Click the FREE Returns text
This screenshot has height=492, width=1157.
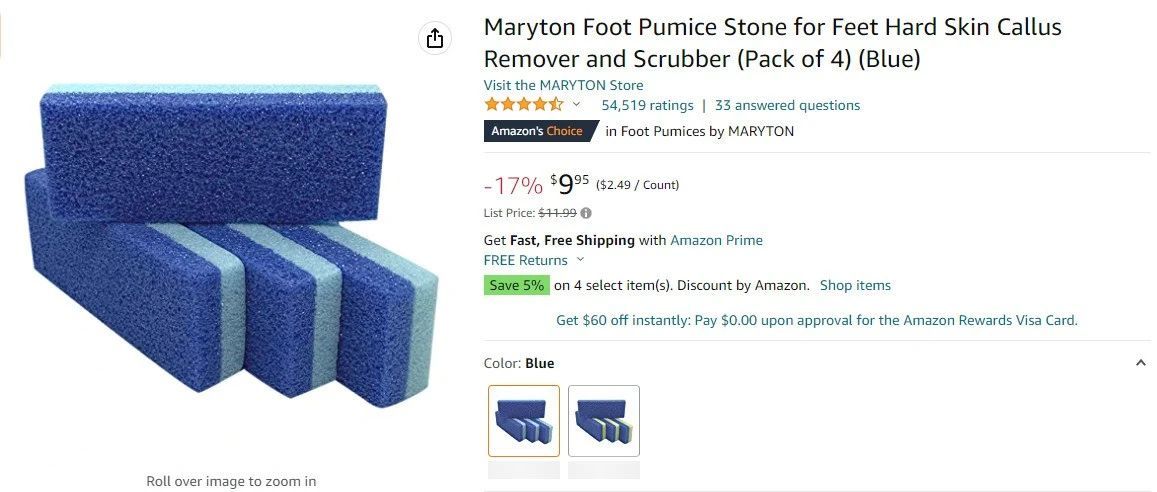[525, 260]
